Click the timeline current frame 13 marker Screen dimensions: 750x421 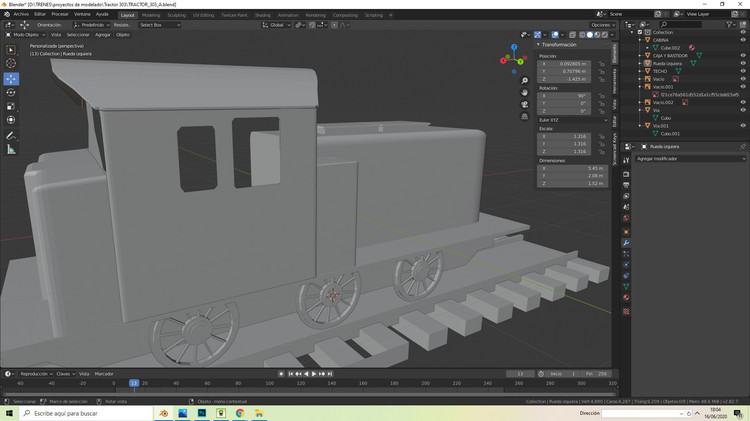tap(133, 383)
